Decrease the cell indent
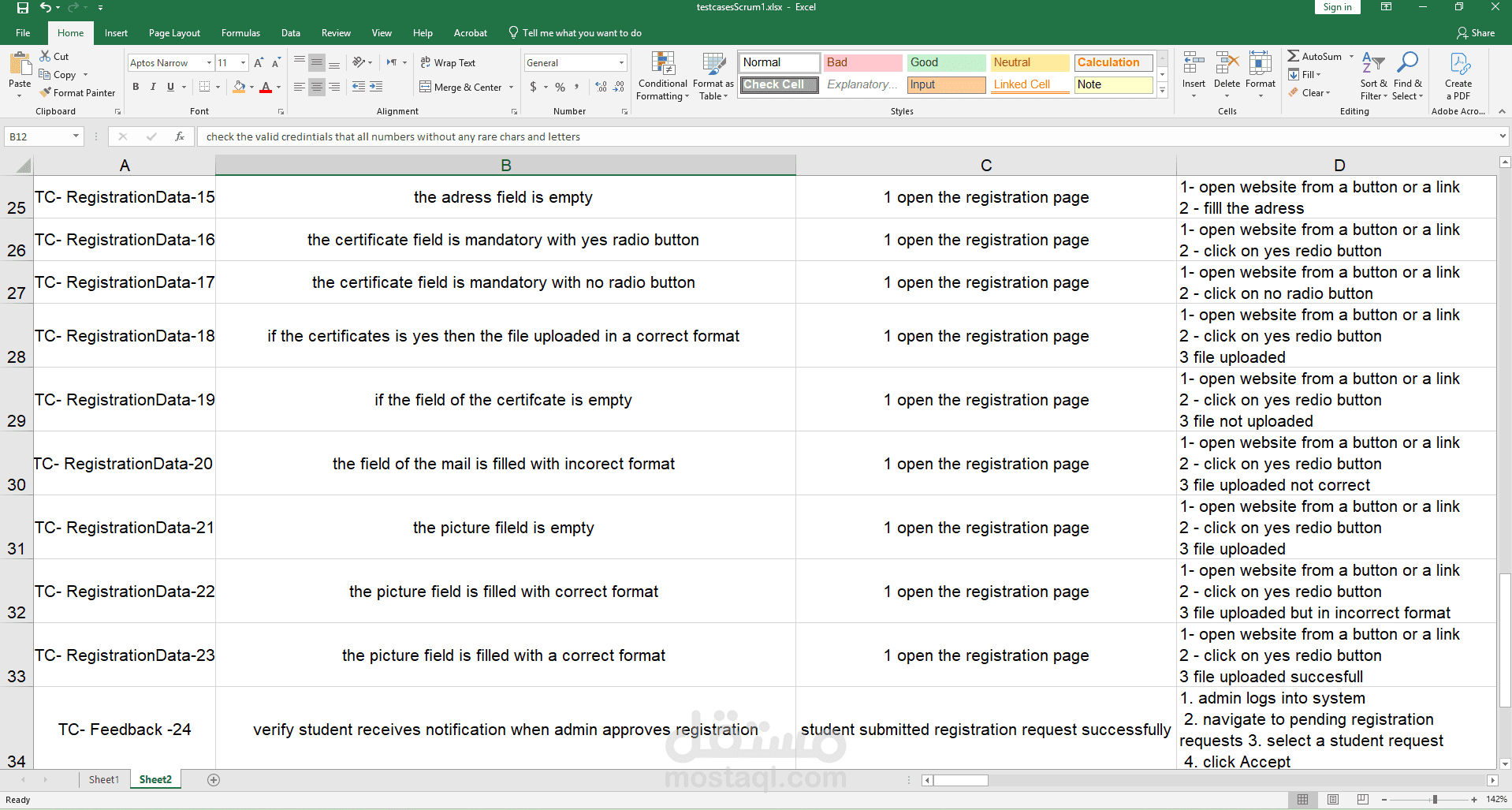The image size is (1512, 810). (359, 87)
